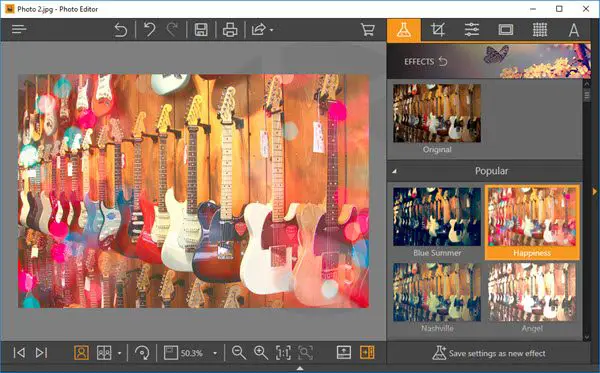Click Save settings as new effect

point(489,353)
